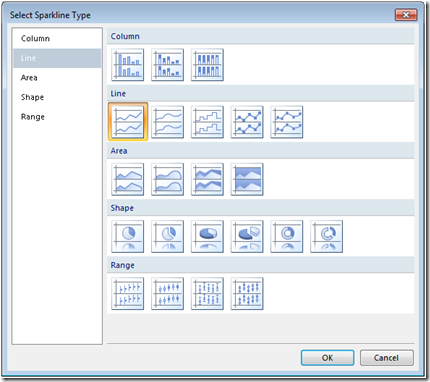This screenshot has width=430, height=382.
Task: Pick the Stepped Line sparkline icon
Action: tap(207, 122)
